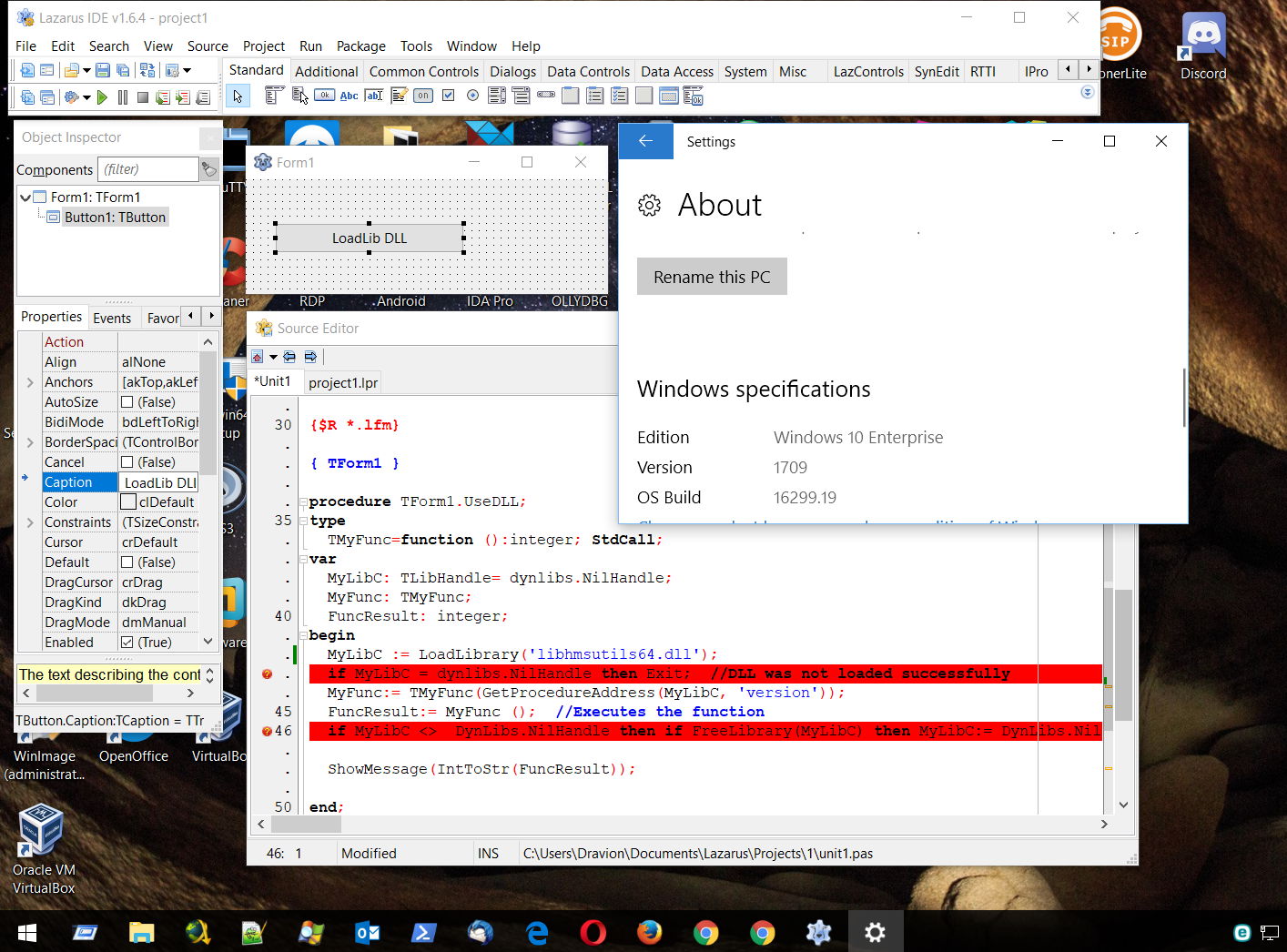The height and width of the screenshot is (952, 1287).
Task: Click the Caption value field LoadLib DLL
Action: point(160,482)
